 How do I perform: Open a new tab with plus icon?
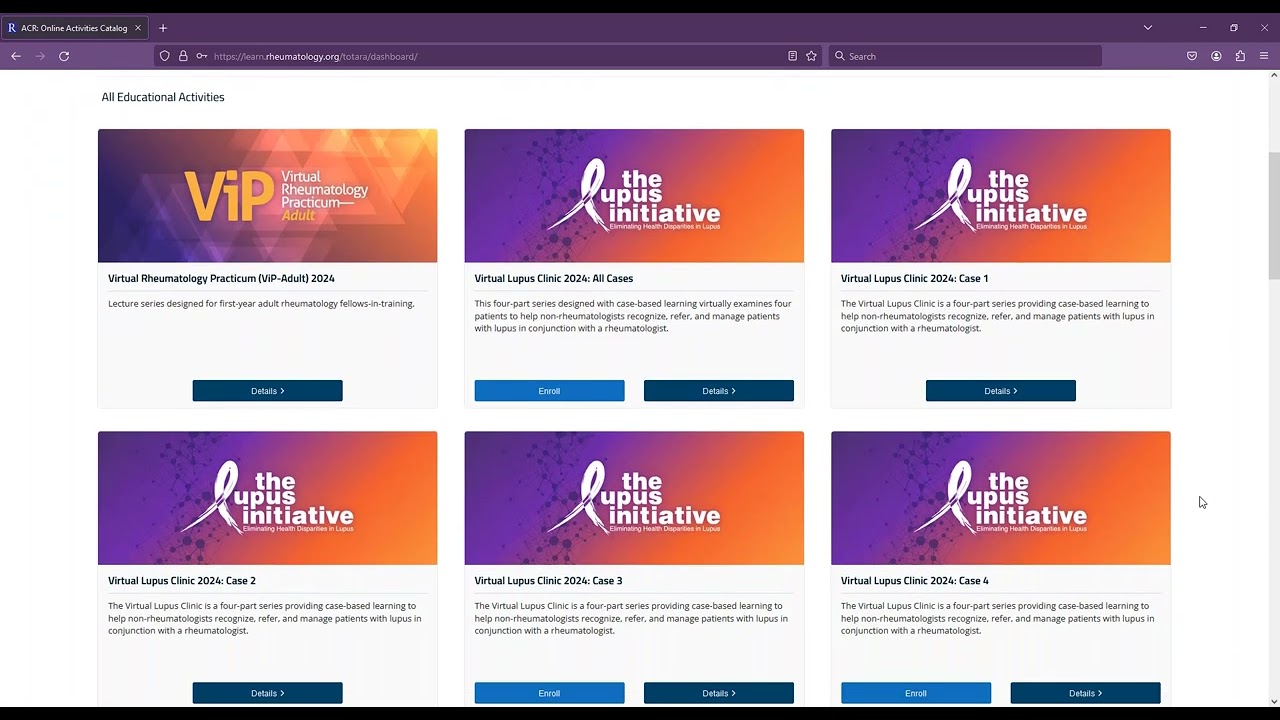tap(163, 28)
